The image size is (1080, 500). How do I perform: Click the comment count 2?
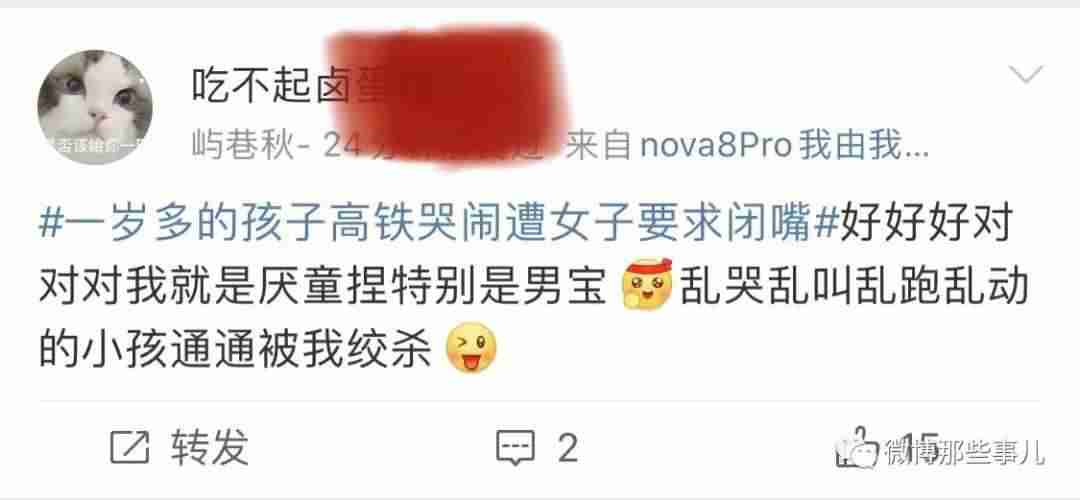[567, 449]
